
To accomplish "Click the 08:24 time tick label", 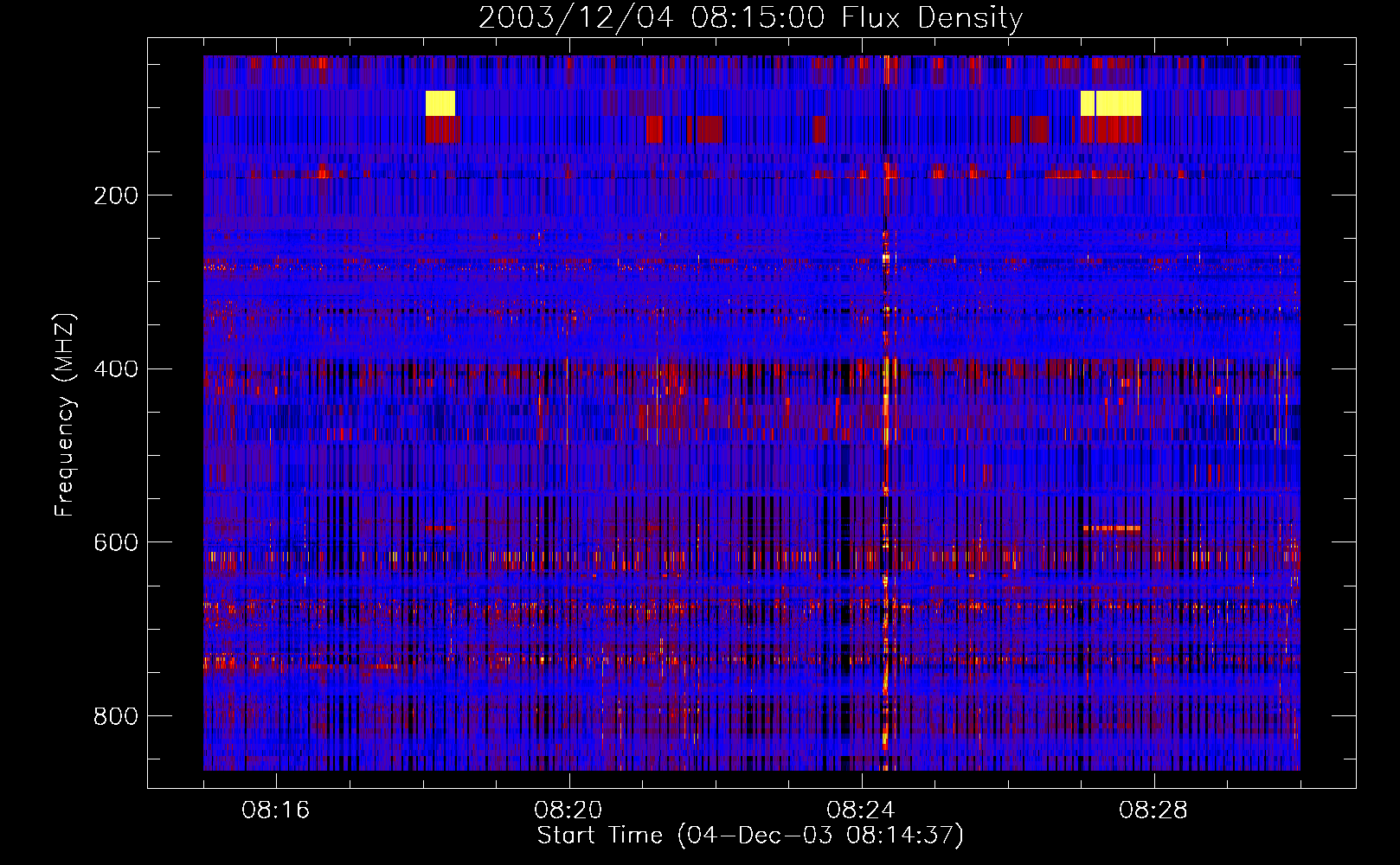I will pos(860,811).
